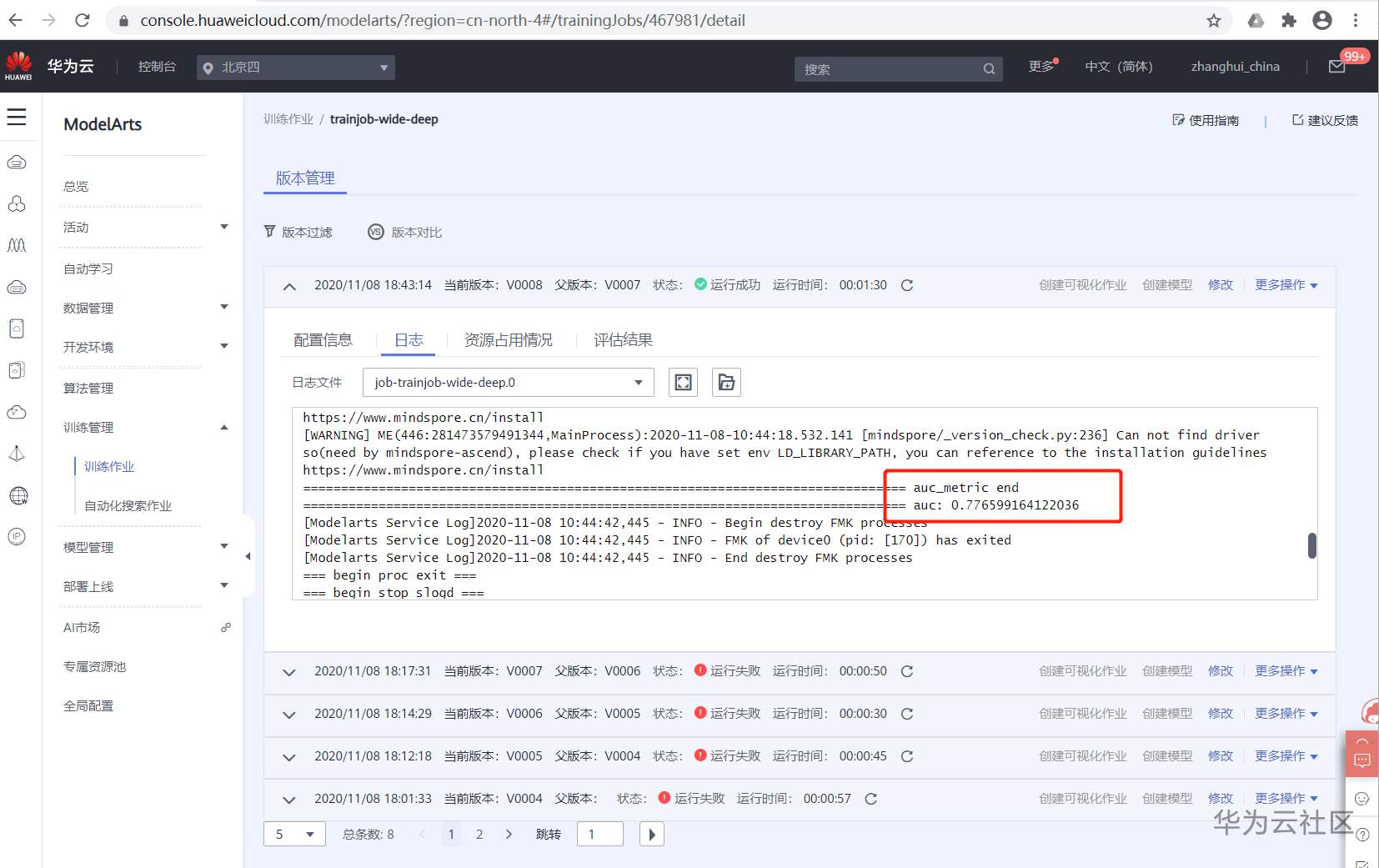The width and height of the screenshot is (1379, 868).
Task: Click the search magnifier icon
Action: click(x=989, y=69)
